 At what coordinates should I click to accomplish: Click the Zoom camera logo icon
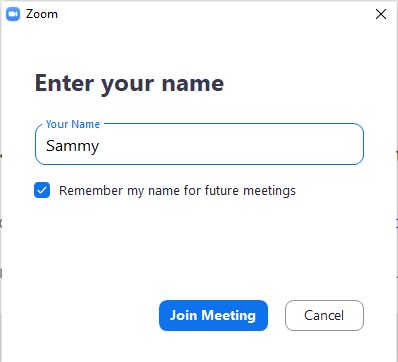13,14
